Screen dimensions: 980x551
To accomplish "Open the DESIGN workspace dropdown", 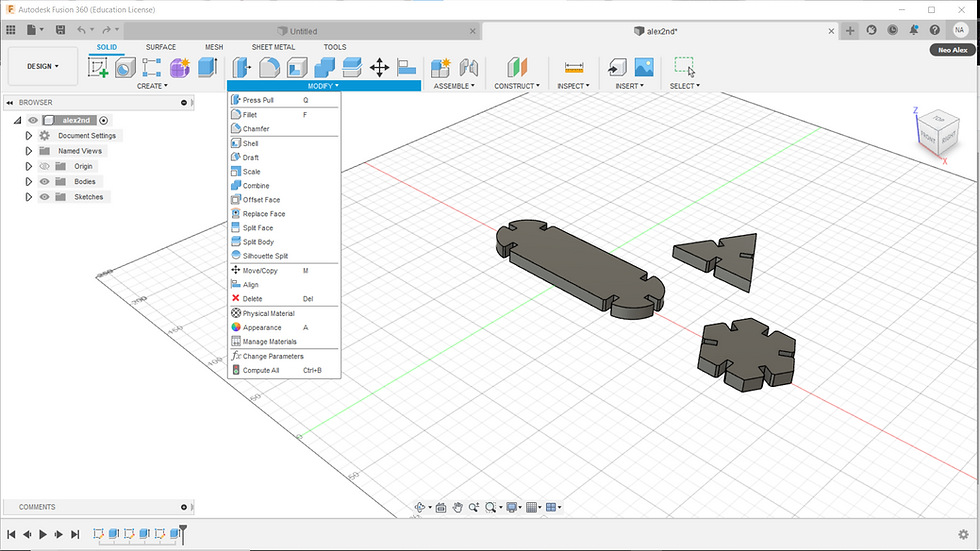I will pos(42,66).
